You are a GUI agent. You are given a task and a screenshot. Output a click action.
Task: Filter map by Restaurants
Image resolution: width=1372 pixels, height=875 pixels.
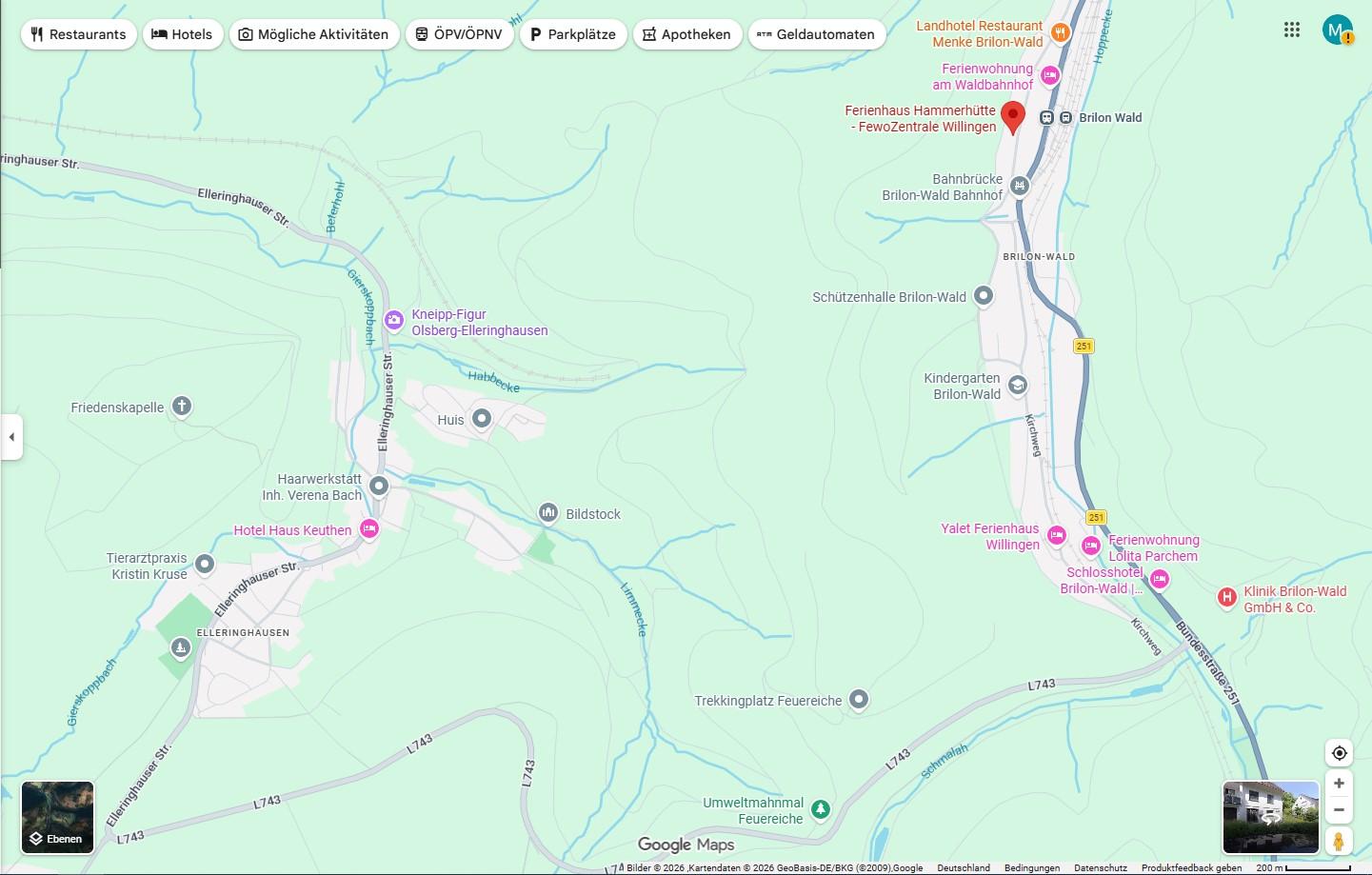(x=78, y=34)
